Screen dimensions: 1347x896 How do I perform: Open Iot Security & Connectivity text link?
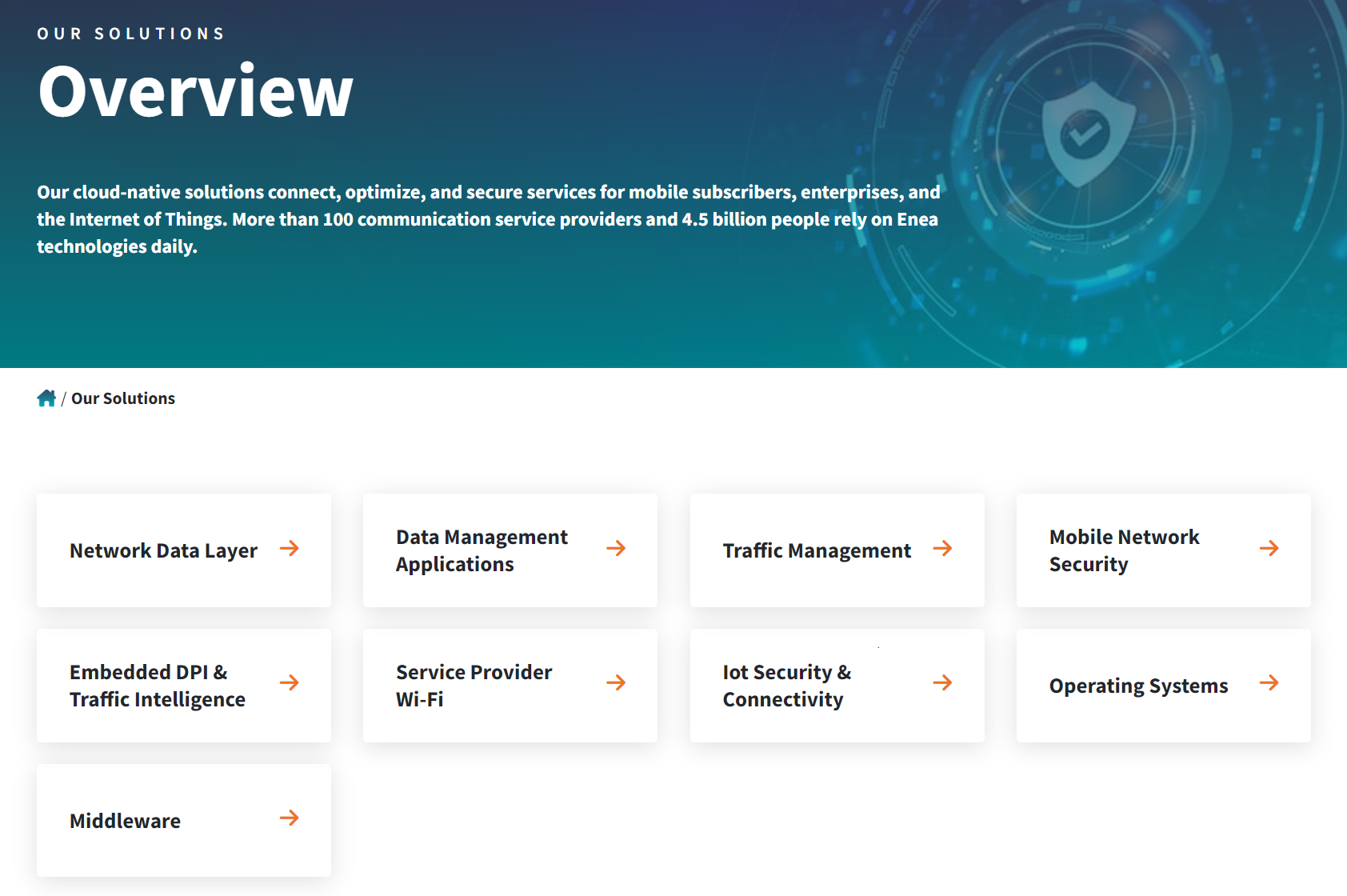pyautogui.click(x=787, y=686)
